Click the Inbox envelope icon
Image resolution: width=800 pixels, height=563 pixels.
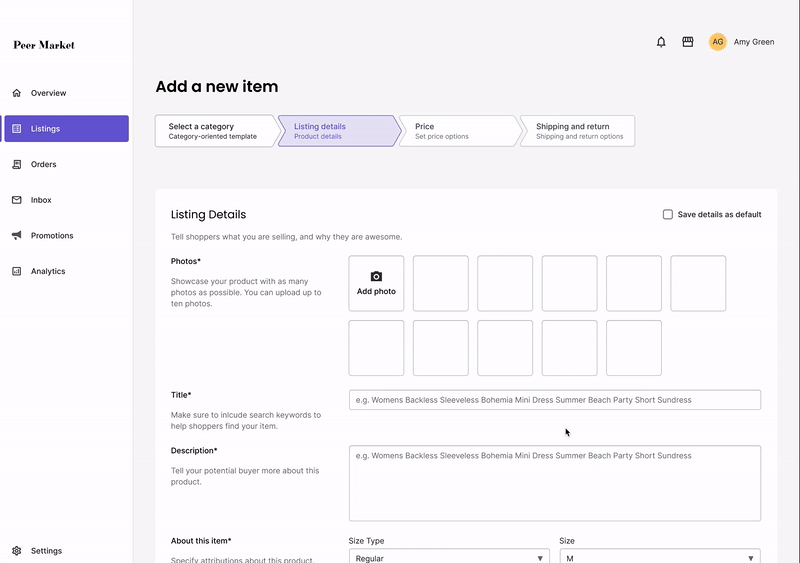tap(17, 200)
